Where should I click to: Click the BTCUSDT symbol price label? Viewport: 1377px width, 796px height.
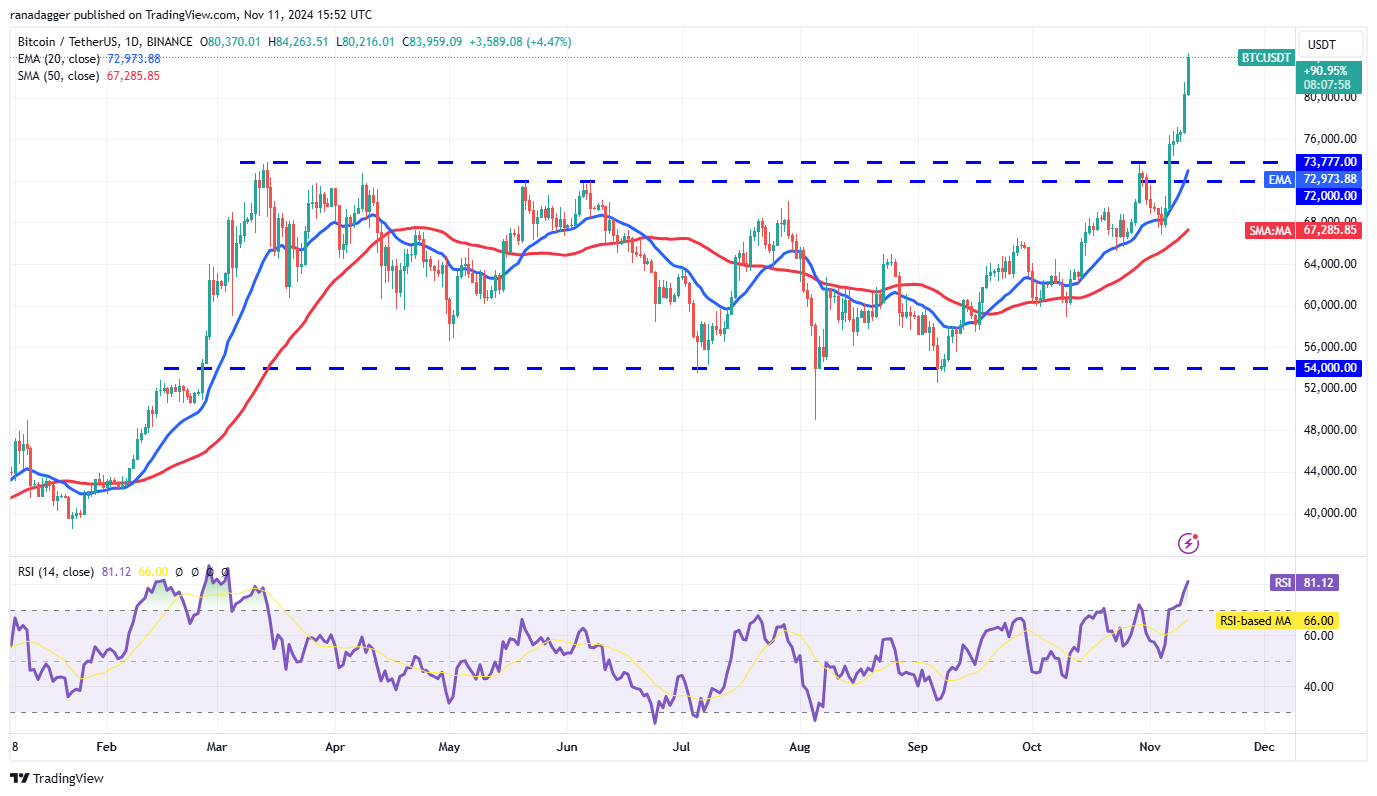(1266, 57)
